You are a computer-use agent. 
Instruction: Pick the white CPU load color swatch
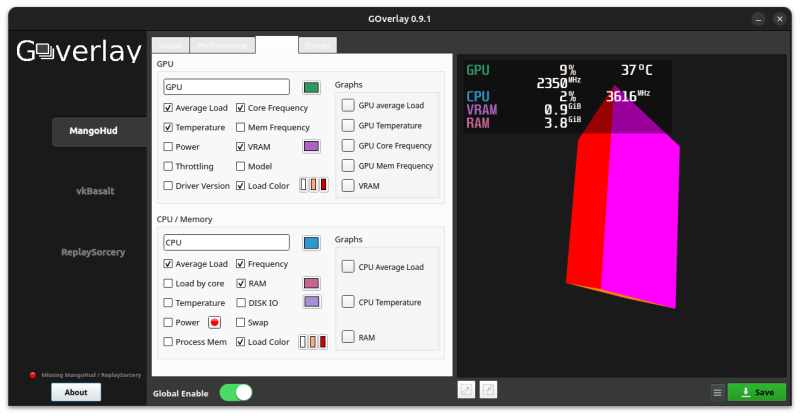tap(303, 341)
